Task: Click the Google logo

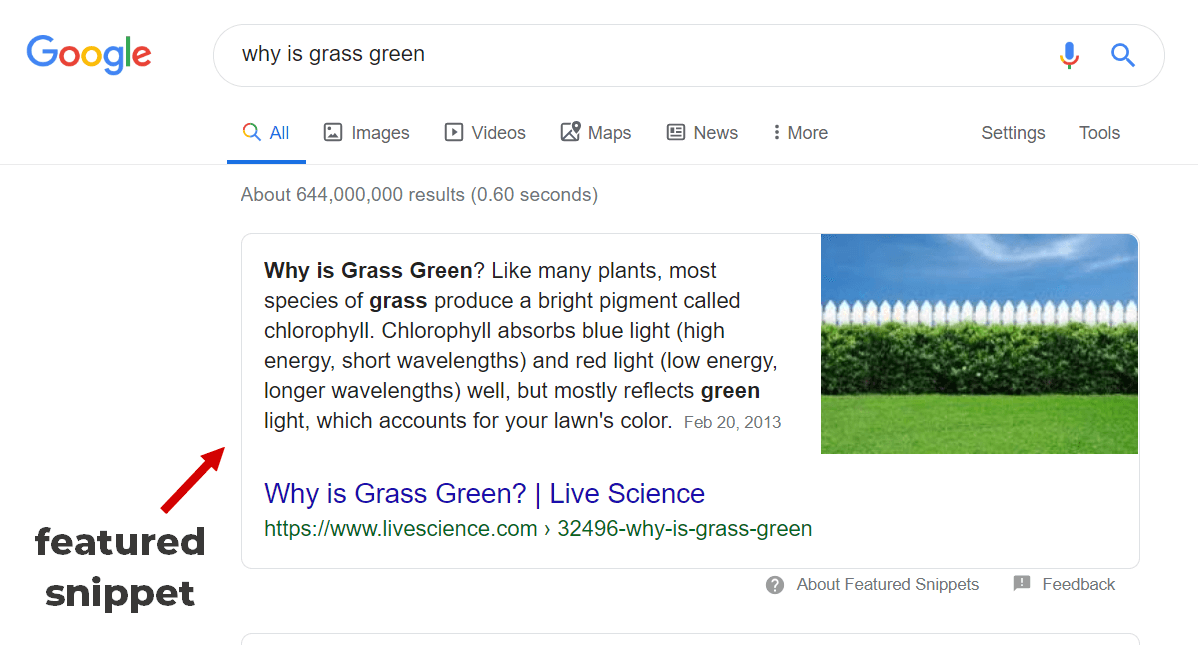Action: (x=89, y=54)
